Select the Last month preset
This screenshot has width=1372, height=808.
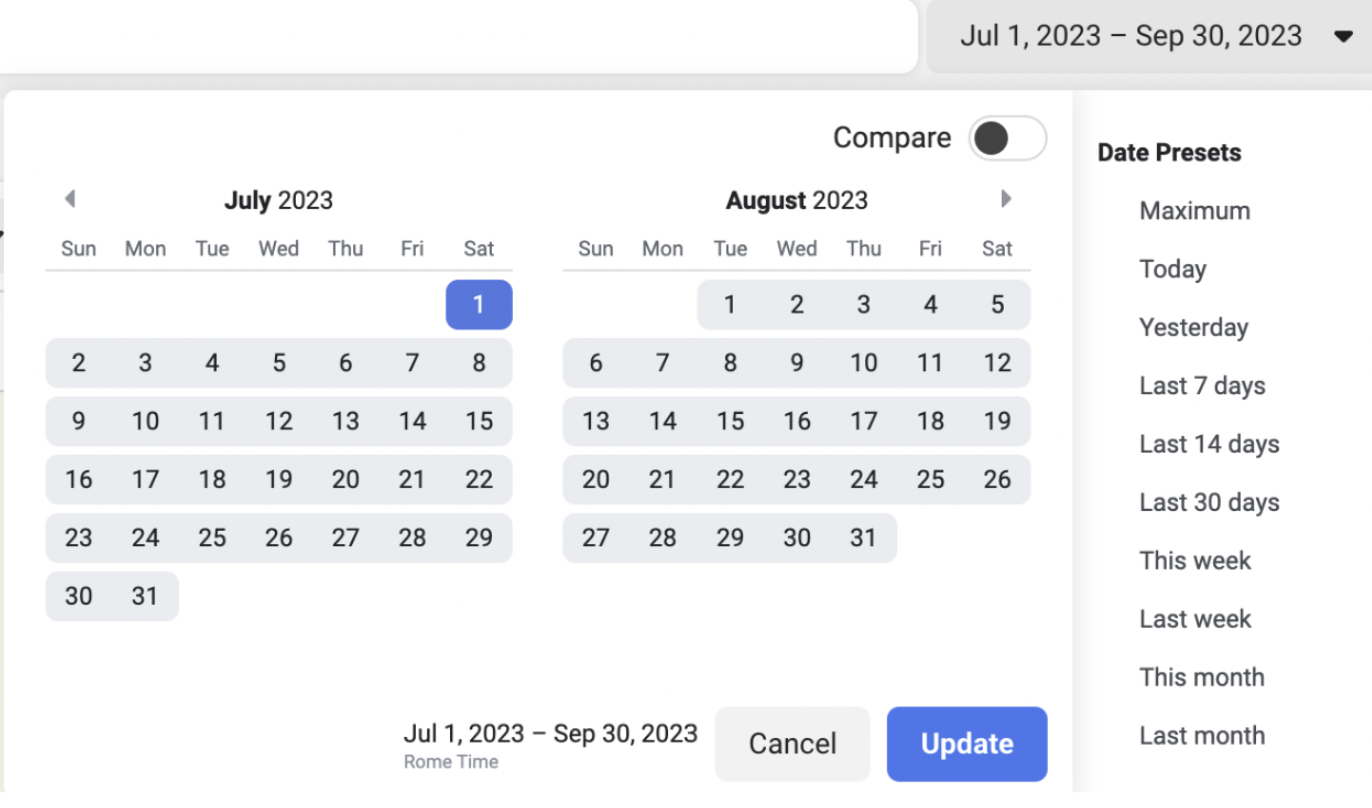pos(1201,736)
